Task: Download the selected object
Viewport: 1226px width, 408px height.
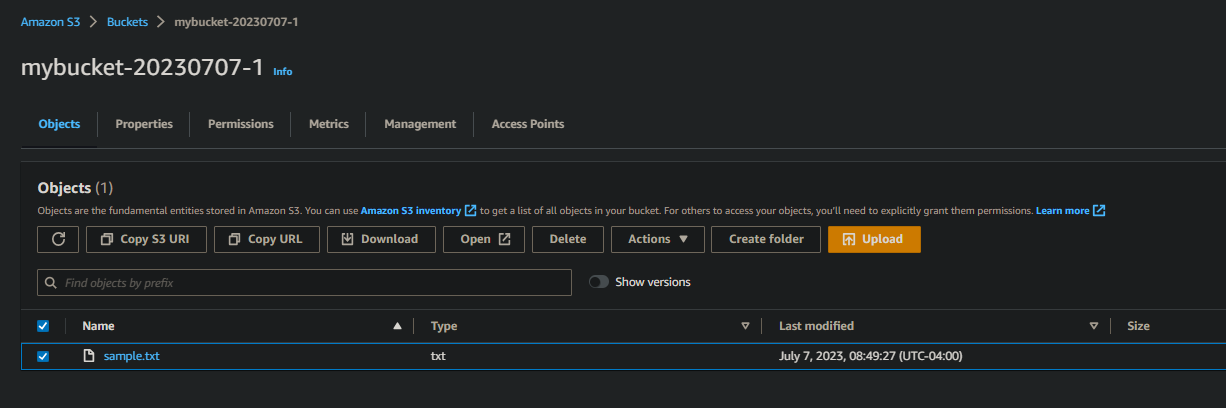Action: pos(381,239)
